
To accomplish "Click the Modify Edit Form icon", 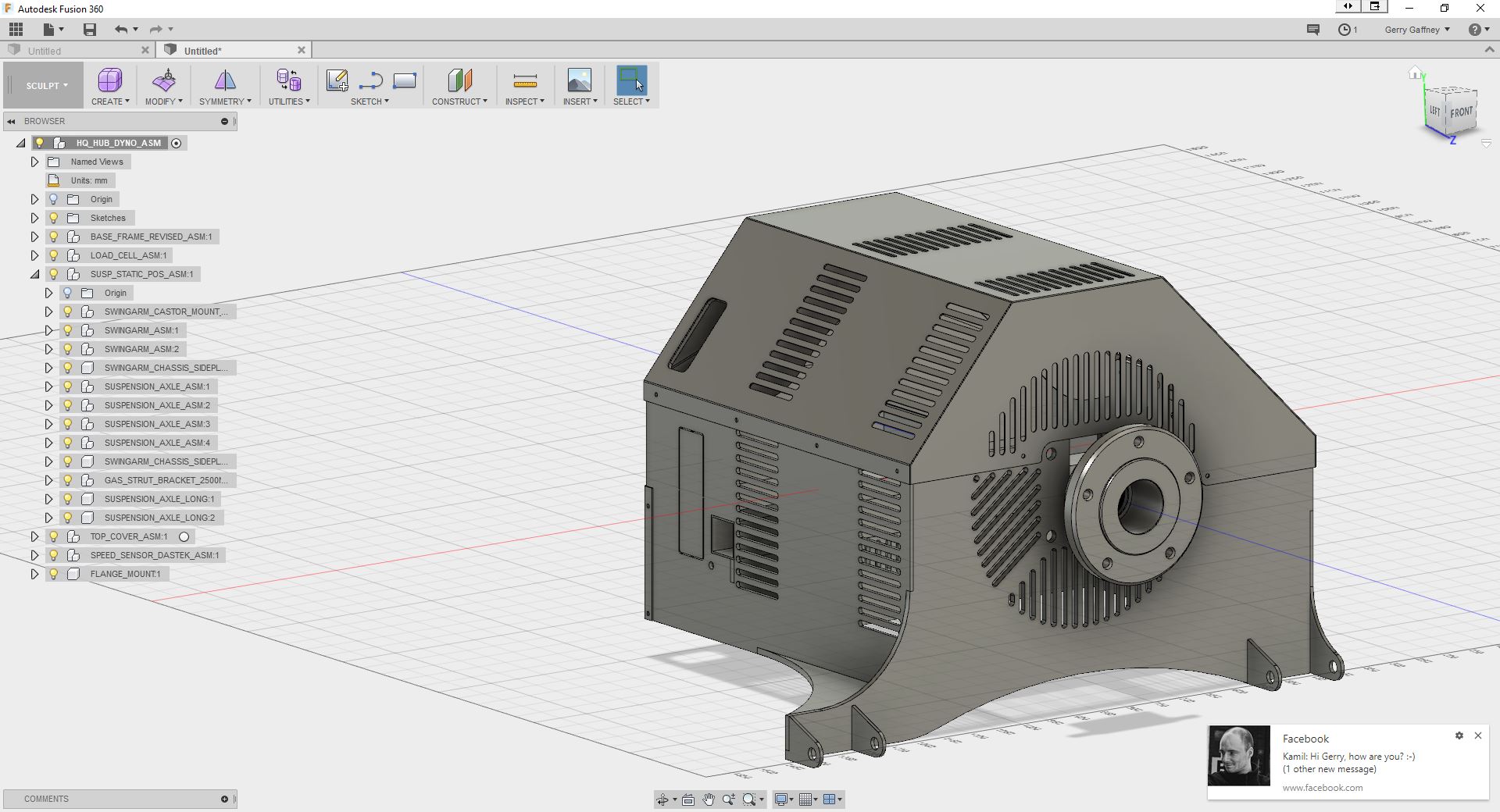I will 164,80.
